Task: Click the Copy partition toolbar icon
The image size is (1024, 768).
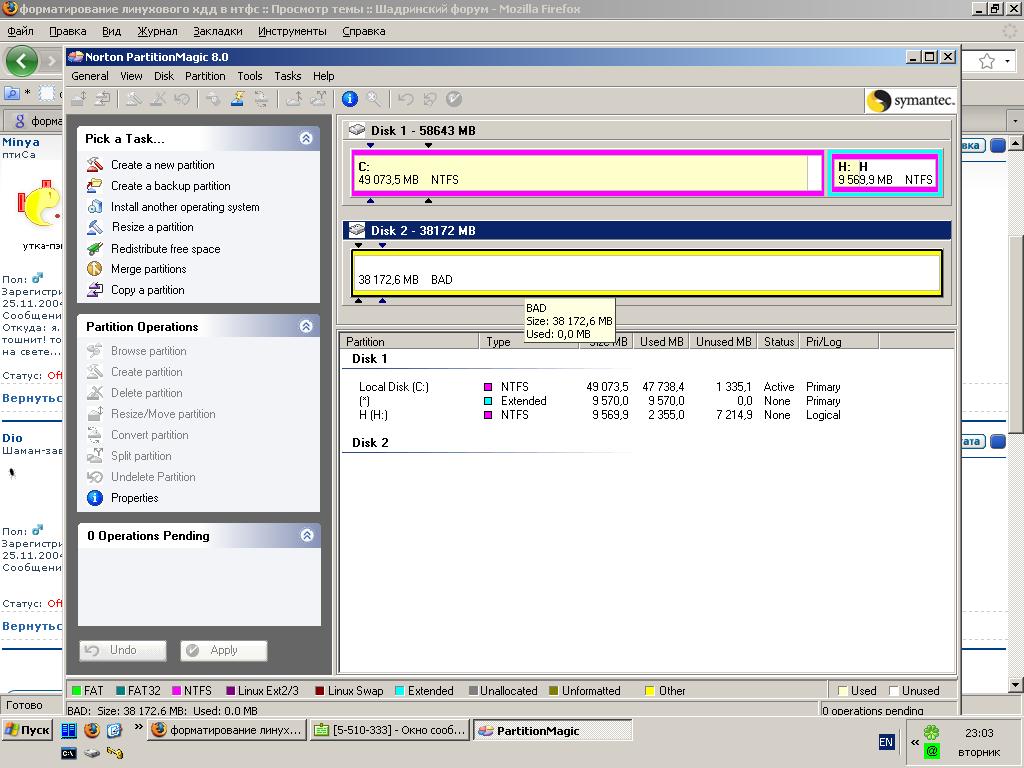Action: point(103,99)
